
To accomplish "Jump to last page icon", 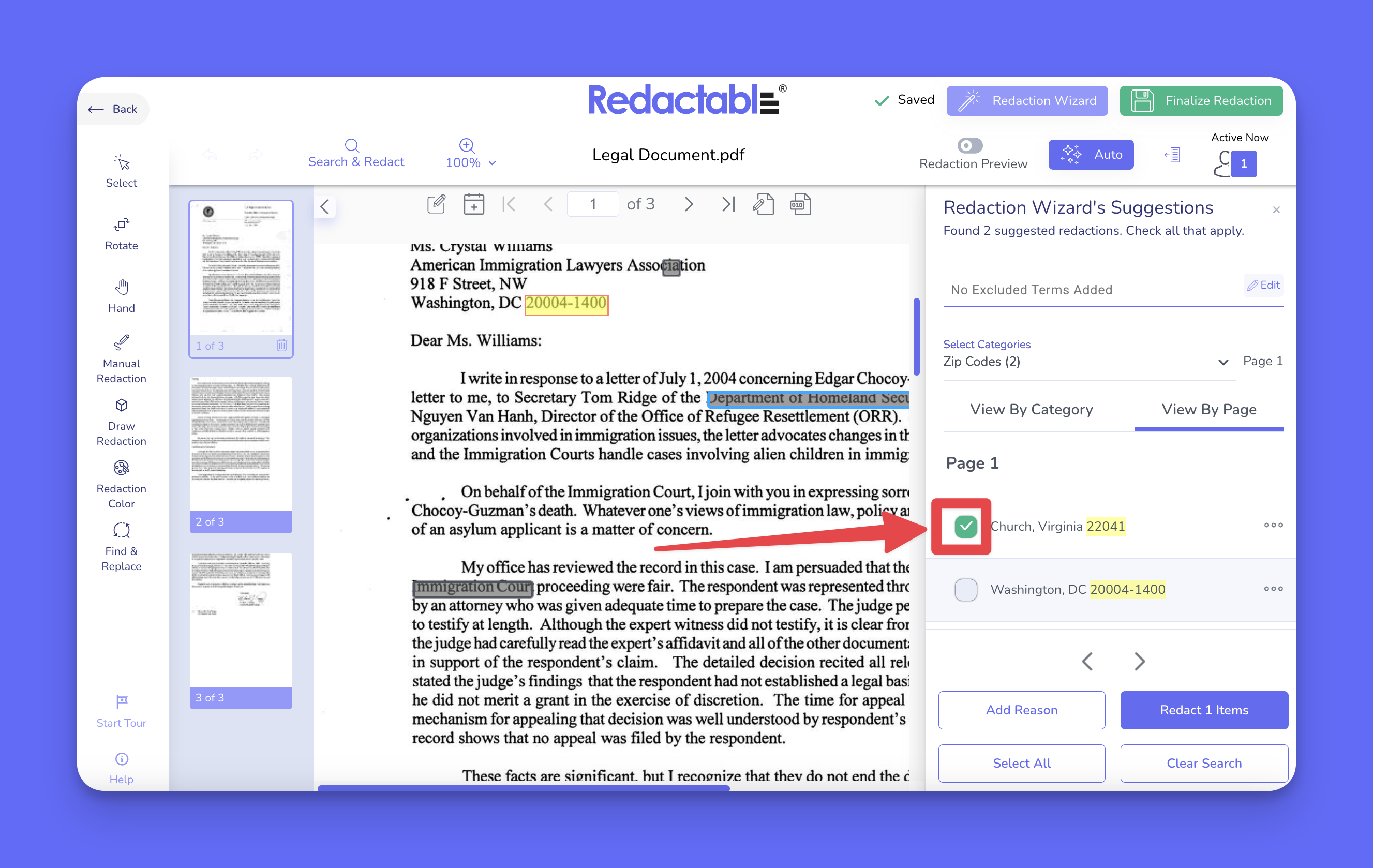I will (x=728, y=204).
